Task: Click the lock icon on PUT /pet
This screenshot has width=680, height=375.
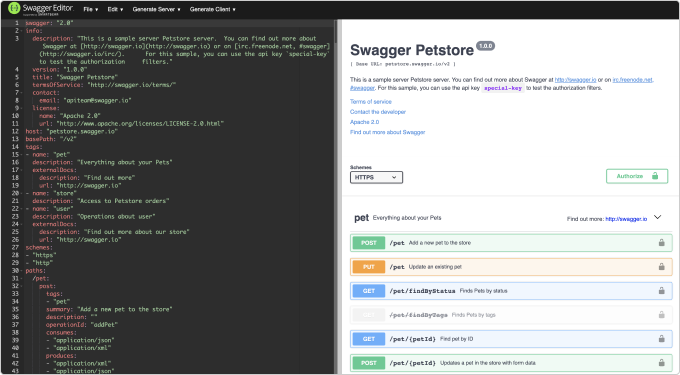Action: tap(661, 267)
